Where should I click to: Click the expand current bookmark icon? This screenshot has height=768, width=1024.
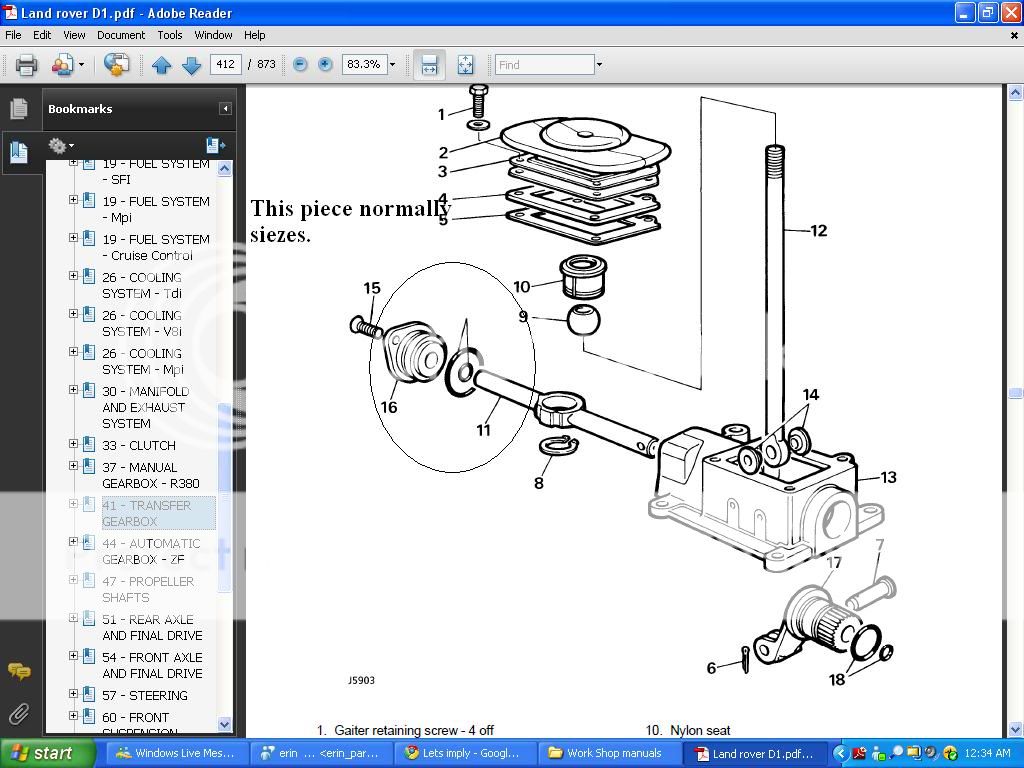[x=216, y=145]
